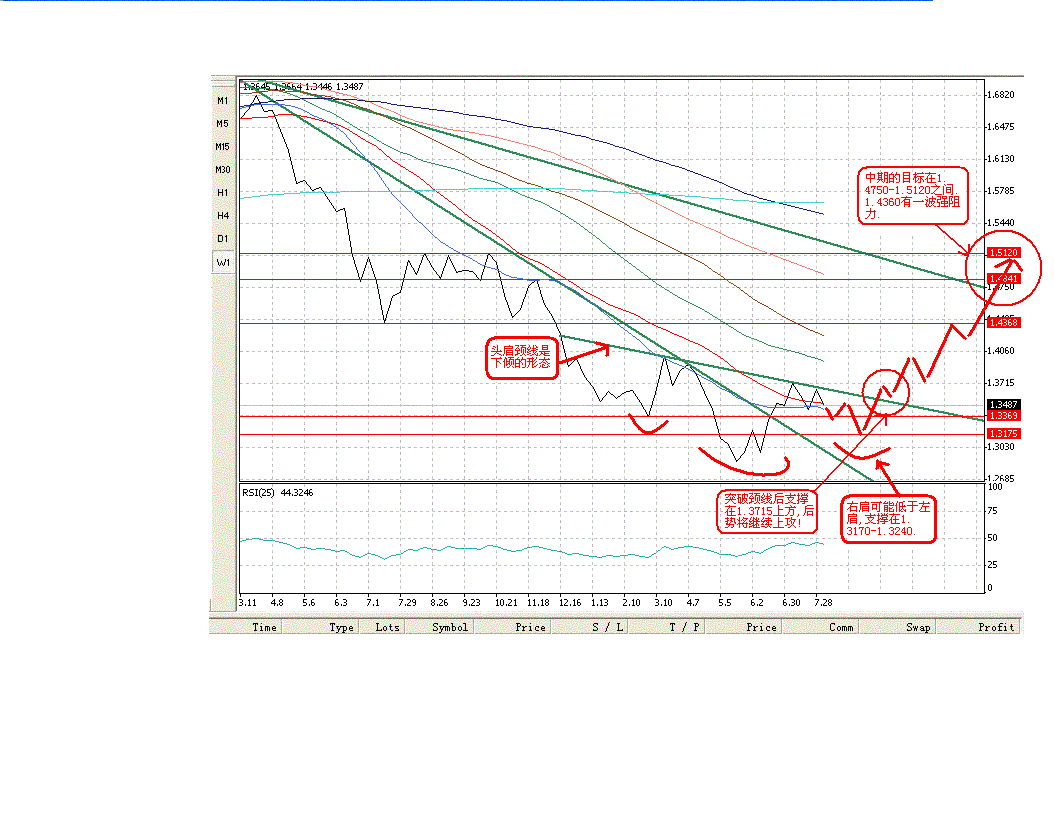Click the 10.21 date axis label
The height and width of the screenshot is (832, 1054).
coord(506,603)
